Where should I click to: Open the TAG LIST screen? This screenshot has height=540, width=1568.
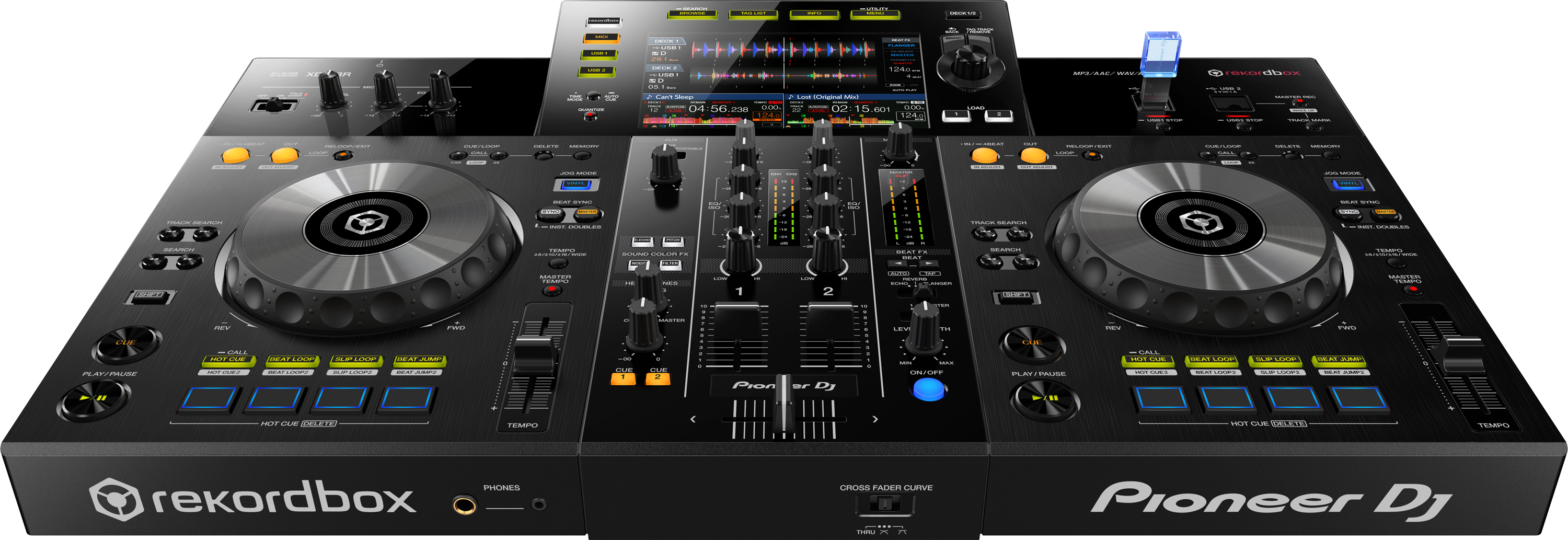[x=753, y=14]
